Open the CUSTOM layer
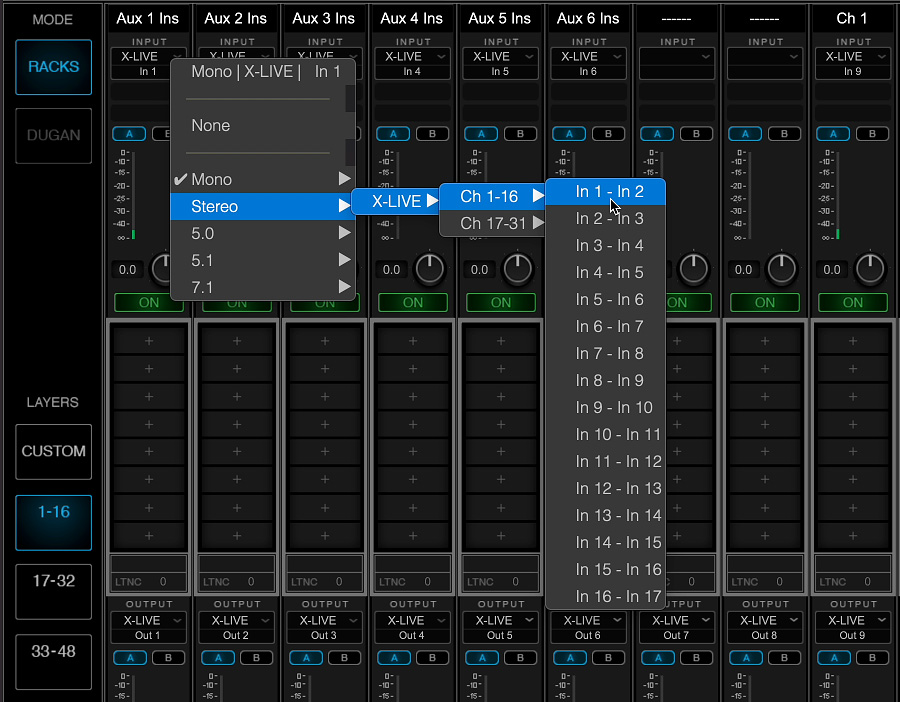This screenshot has width=900, height=702. (53, 452)
